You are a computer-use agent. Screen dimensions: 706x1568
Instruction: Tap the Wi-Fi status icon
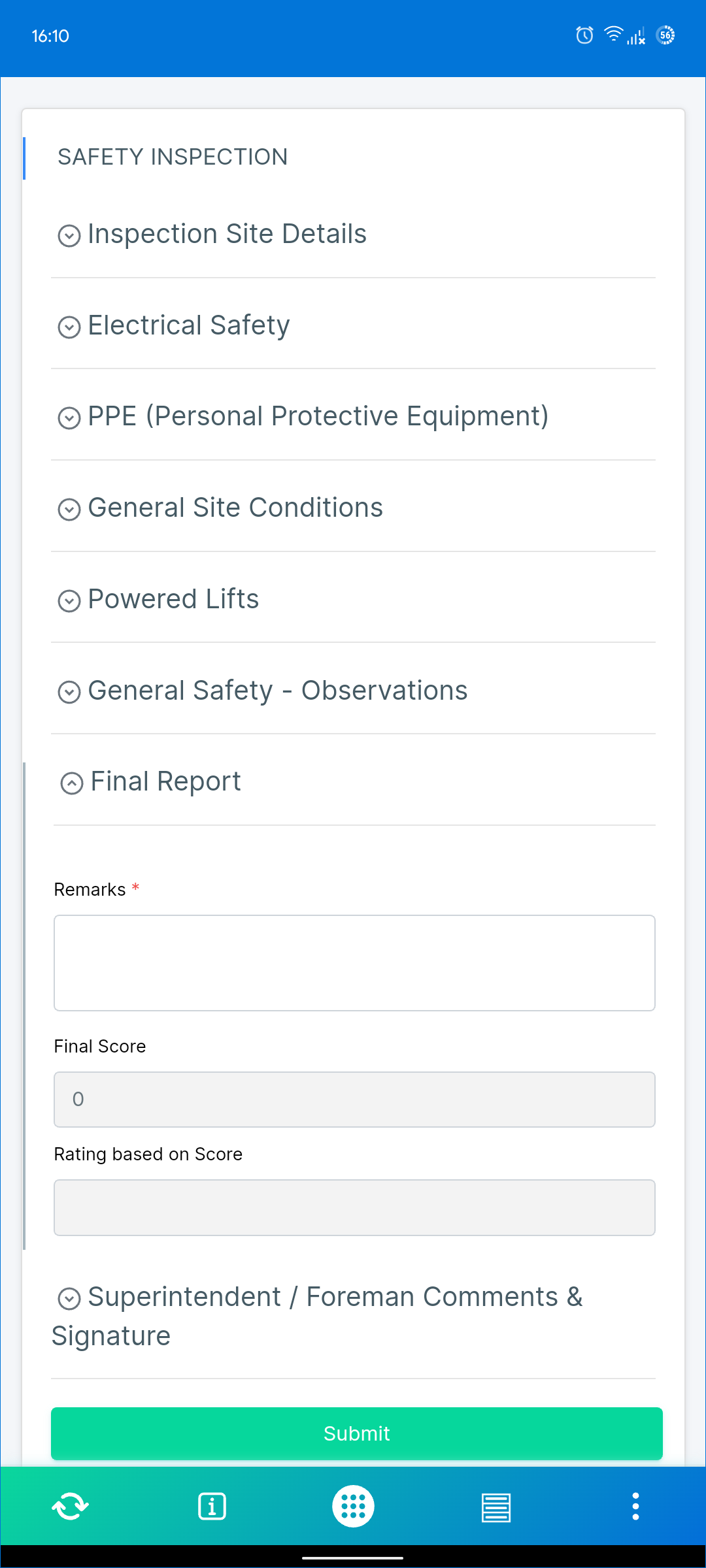coord(613,34)
